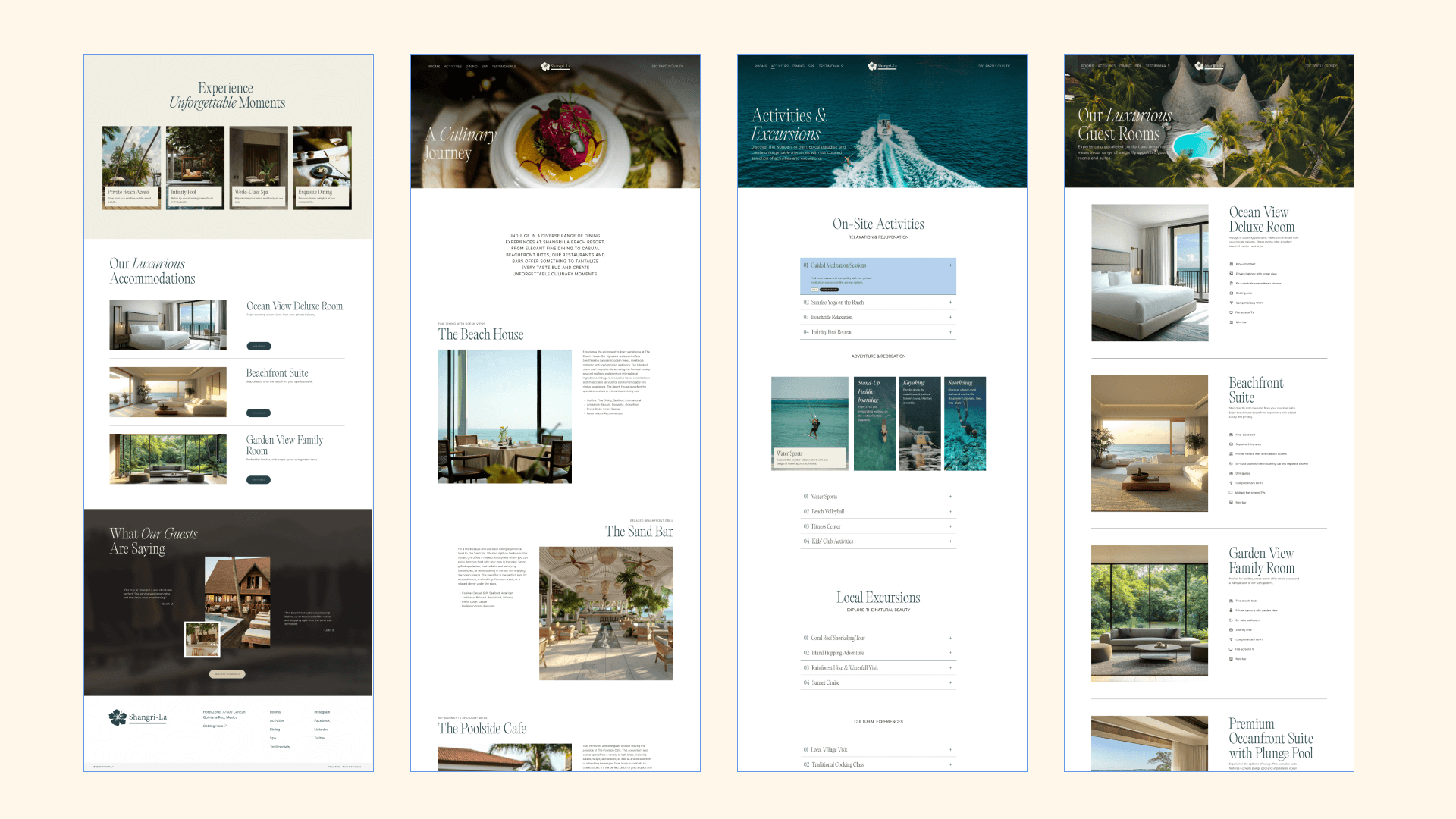Click the Private terrace icon under Beachfront Suite
This screenshot has width=1456, height=819.
[1231, 453]
